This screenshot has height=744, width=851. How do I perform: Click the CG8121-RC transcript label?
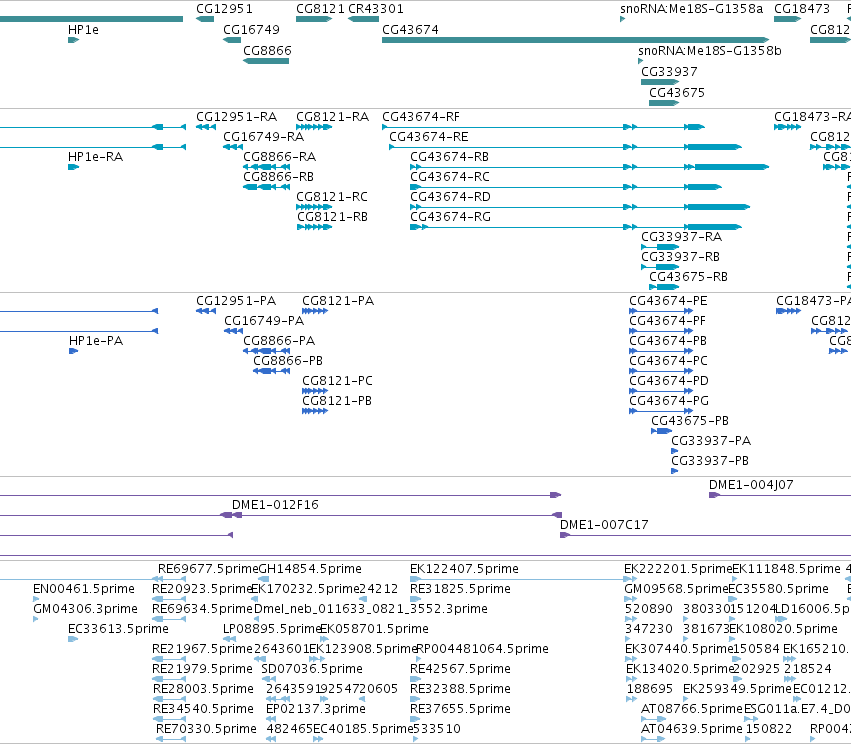pyautogui.click(x=332, y=197)
